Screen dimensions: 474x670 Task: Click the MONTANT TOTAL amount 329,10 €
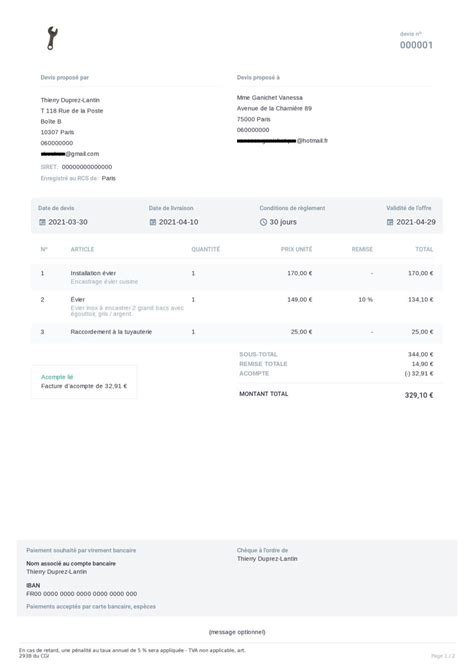[x=419, y=395]
